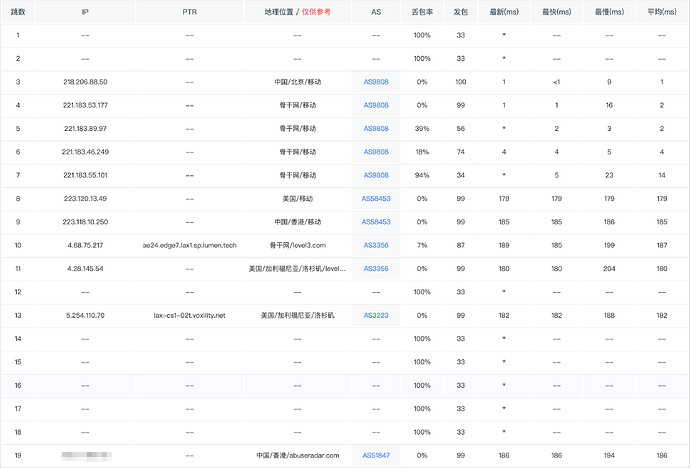The height and width of the screenshot is (468, 690).
Task: Open AS58453 link for 223.120.13.49
Action: (x=376, y=198)
